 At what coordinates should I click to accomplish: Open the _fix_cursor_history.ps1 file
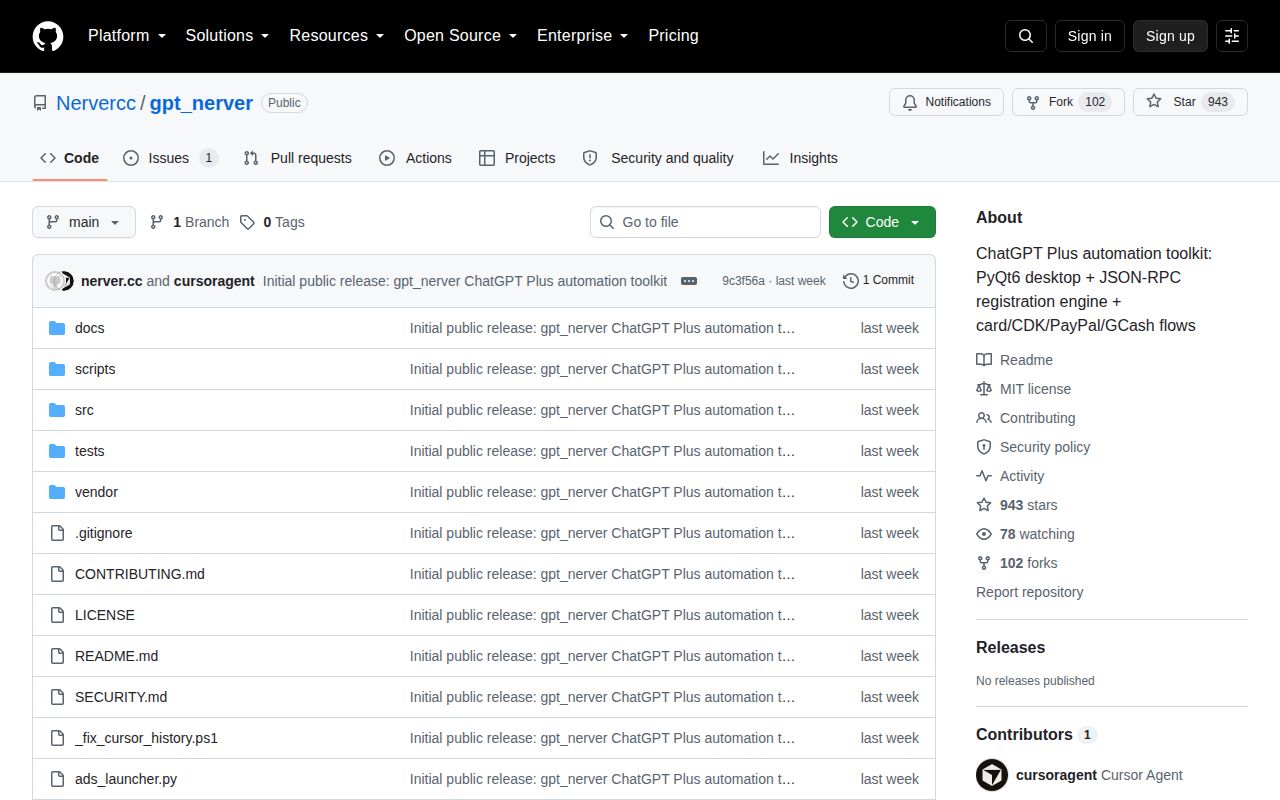point(146,738)
